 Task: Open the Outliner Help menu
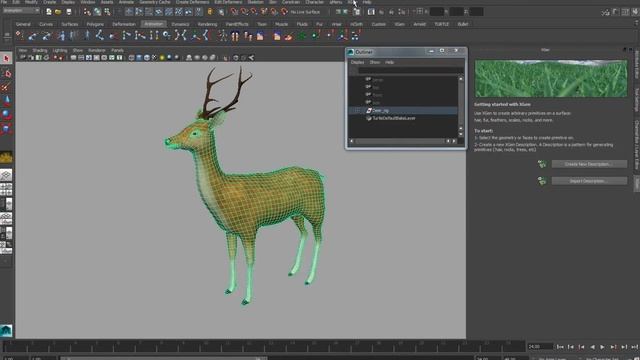point(389,62)
